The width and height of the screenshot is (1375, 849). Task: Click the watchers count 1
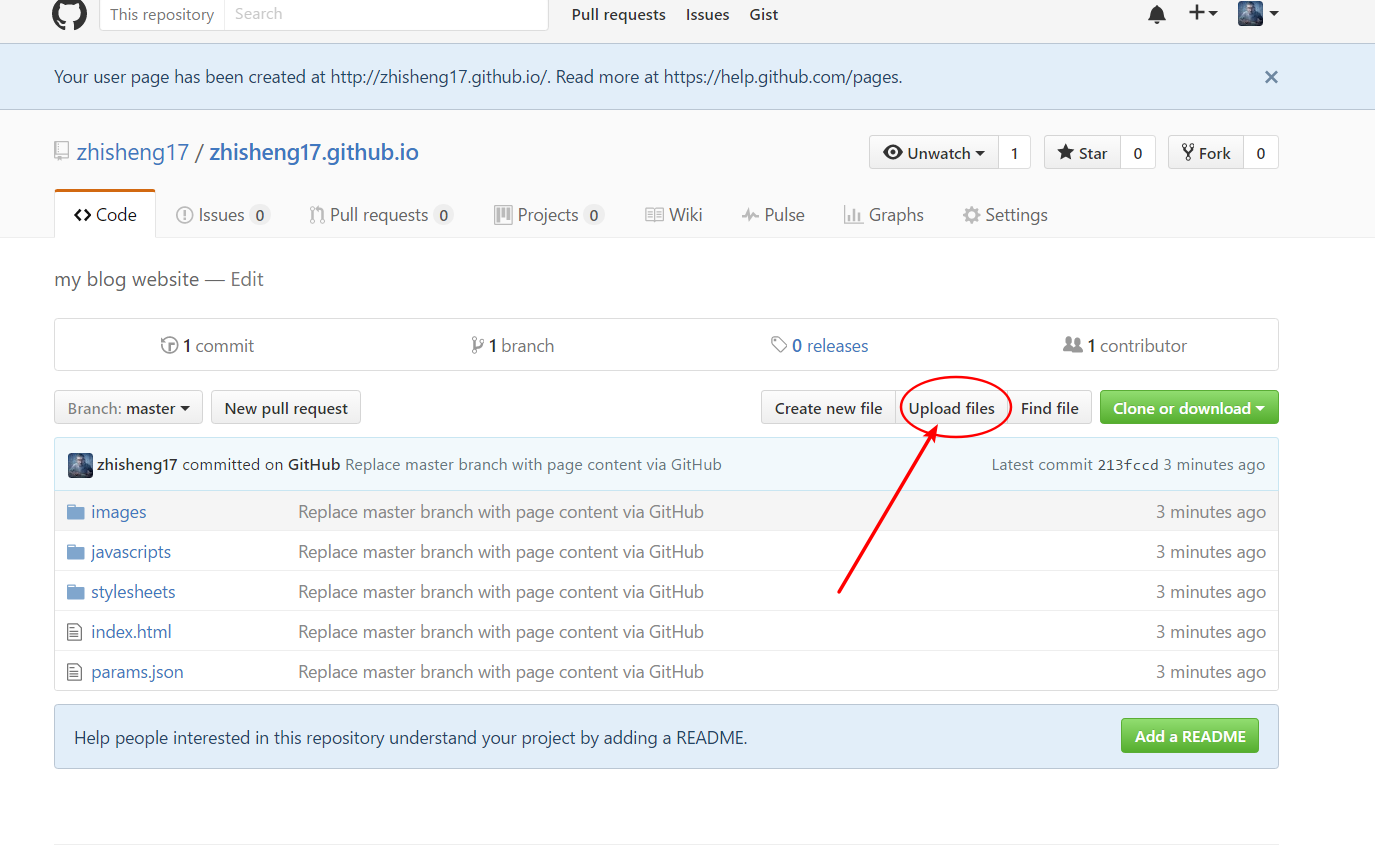(x=1014, y=153)
